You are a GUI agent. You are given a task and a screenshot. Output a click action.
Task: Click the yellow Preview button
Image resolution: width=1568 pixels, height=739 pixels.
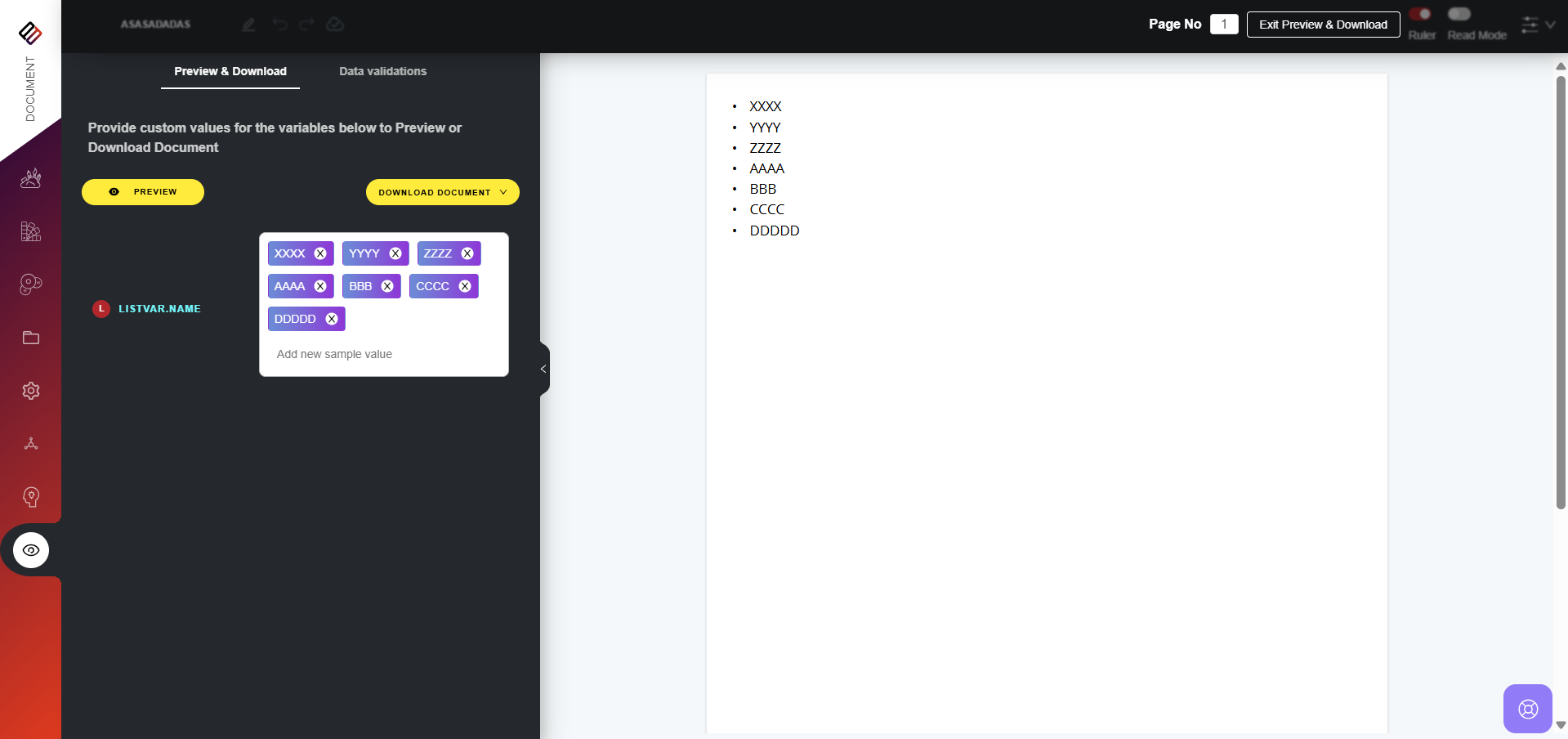click(143, 192)
